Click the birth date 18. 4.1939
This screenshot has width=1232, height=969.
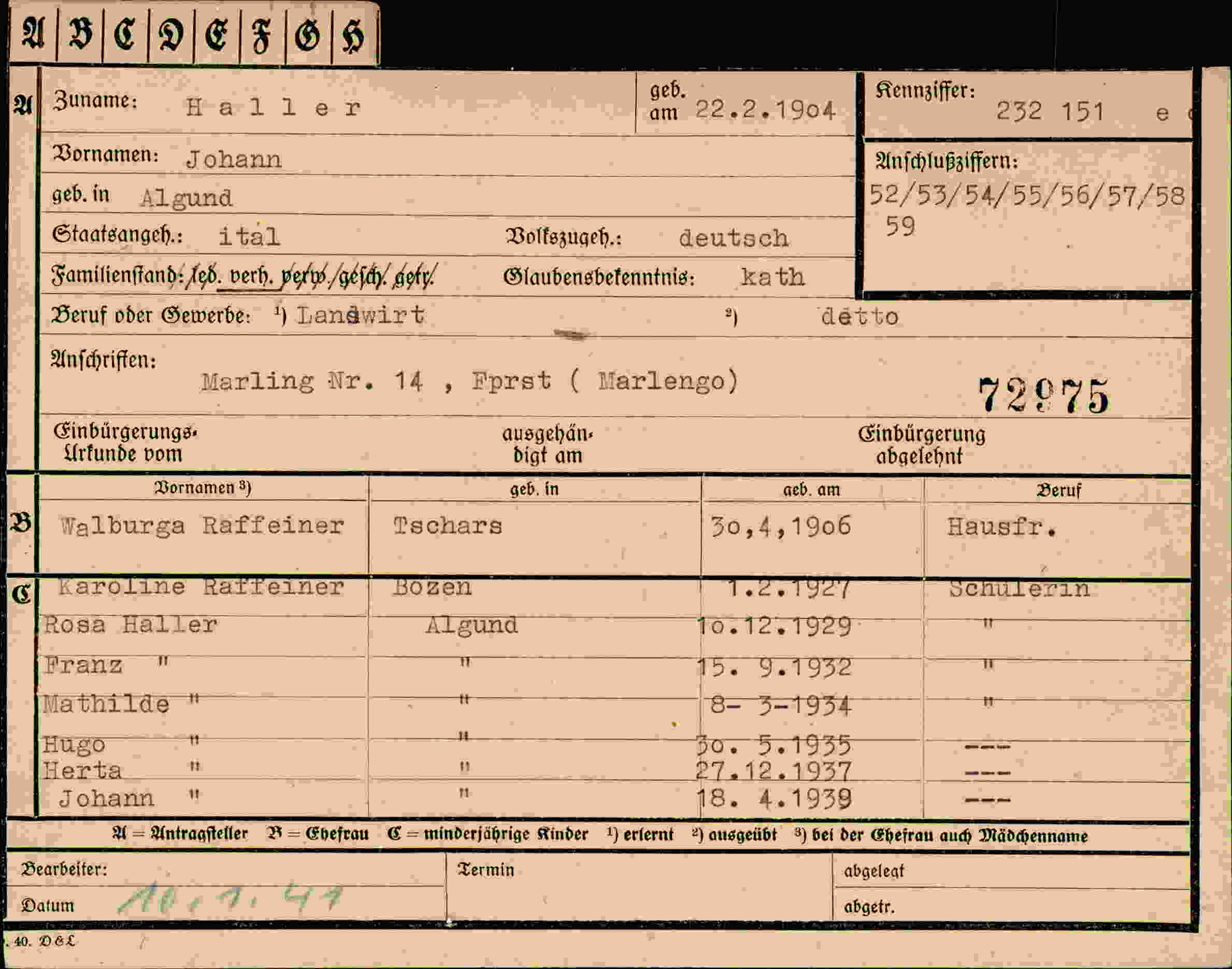(775, 799)
